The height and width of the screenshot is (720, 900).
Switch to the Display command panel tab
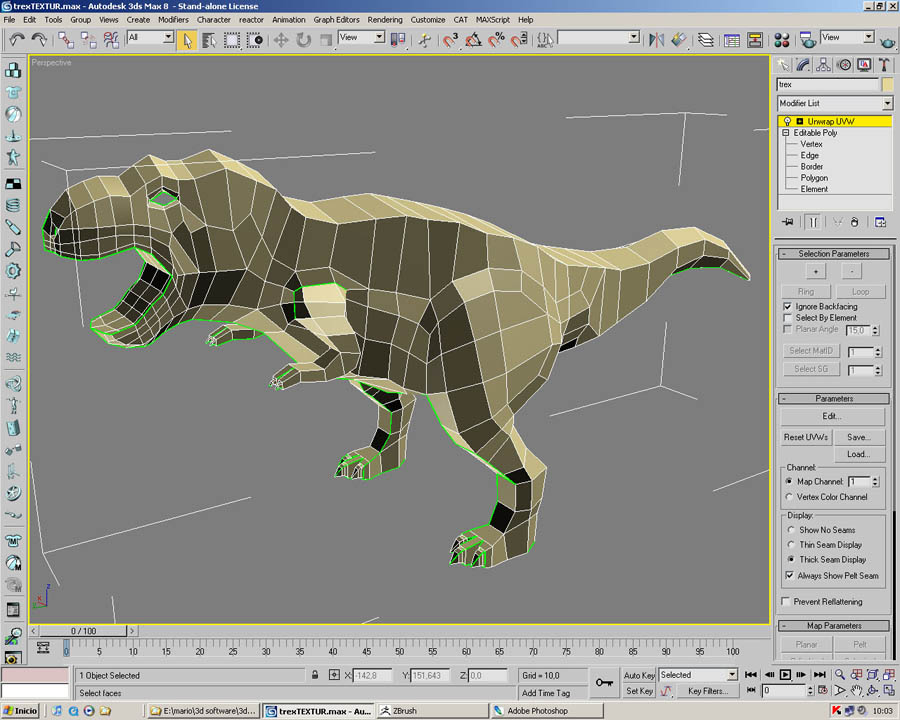point(864,64)
